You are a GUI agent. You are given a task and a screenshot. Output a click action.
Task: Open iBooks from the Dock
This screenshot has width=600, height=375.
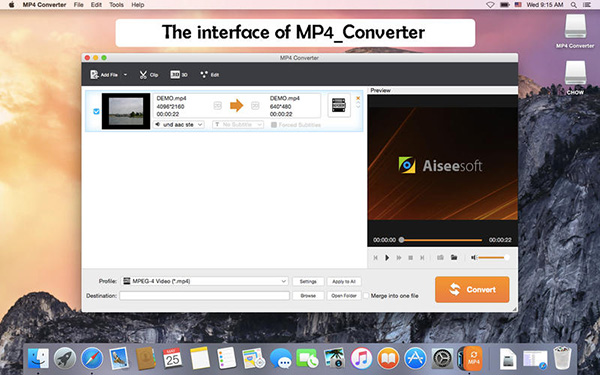click(388, 359)
